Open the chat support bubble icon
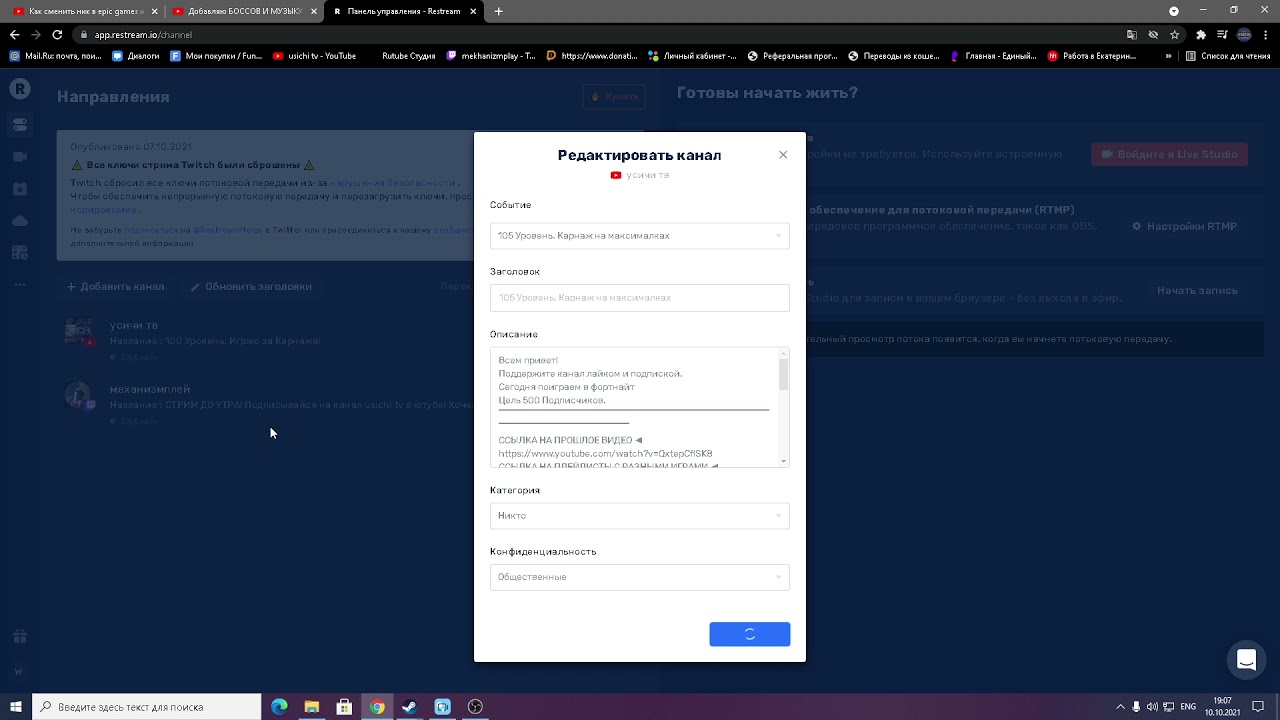The height and width of the screenshot is (720, 1280). point(1246,660)
